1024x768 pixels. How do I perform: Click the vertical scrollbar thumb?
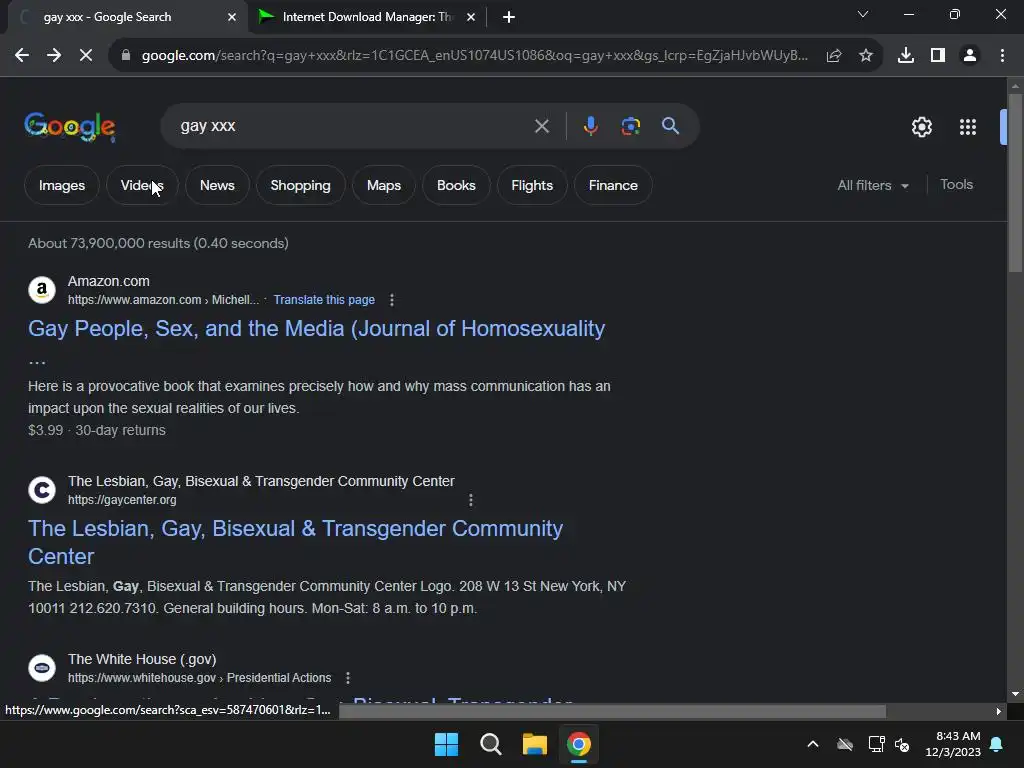click(x=1015, y=183)
